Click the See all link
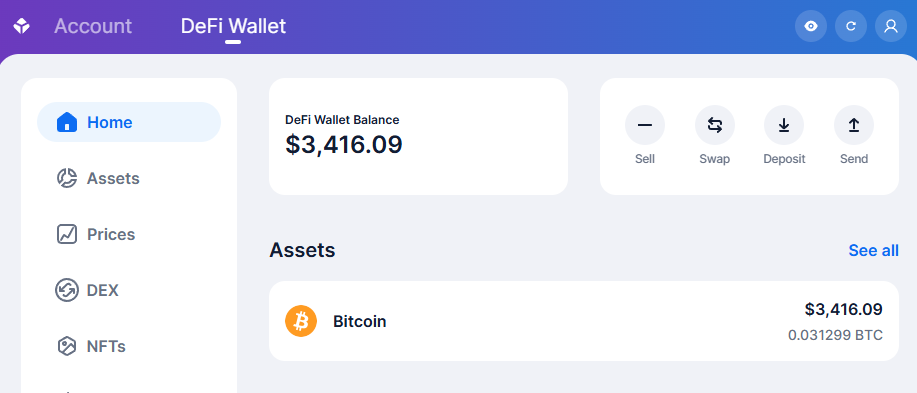This screenshot has height=393, width=917. click(x=873, y=250)
